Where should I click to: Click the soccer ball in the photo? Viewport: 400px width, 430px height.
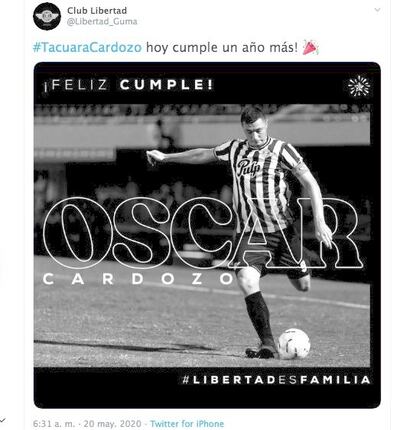coord(294,344)
